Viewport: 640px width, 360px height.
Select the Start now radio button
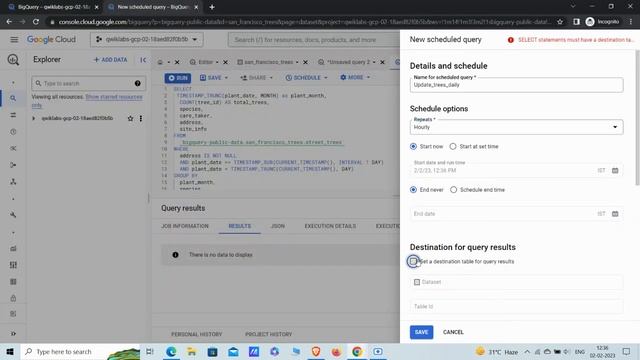tap(413, 147)
